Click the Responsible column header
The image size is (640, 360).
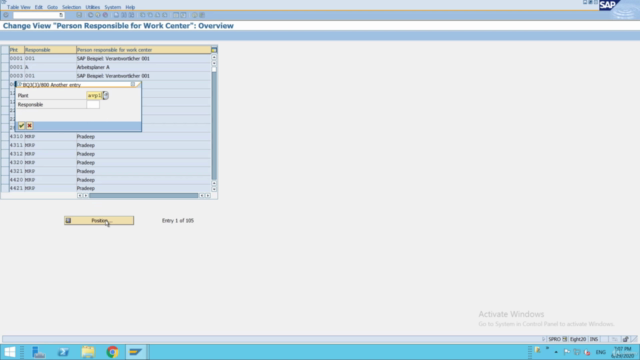point(50,50)
